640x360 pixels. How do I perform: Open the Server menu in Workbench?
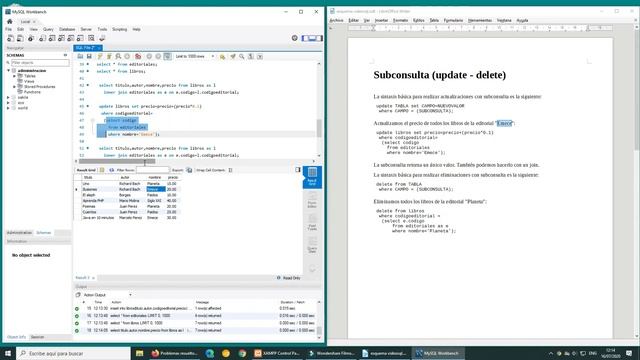[x=86, y=29]
